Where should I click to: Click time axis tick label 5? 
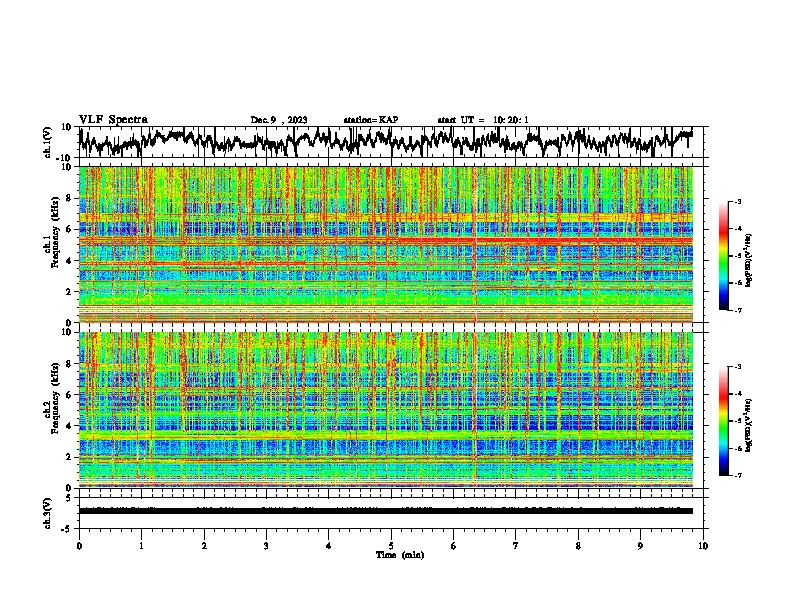point(391,546)
